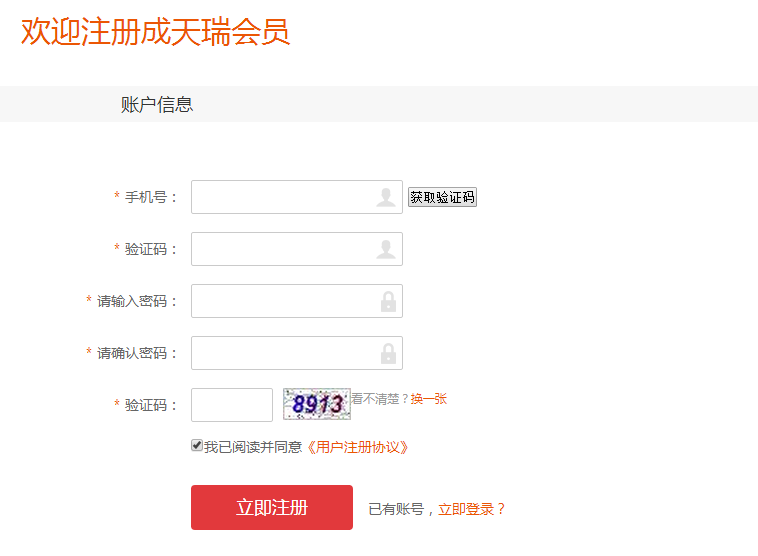Click 换一张 to change the captcha

(x=429, y=399)
